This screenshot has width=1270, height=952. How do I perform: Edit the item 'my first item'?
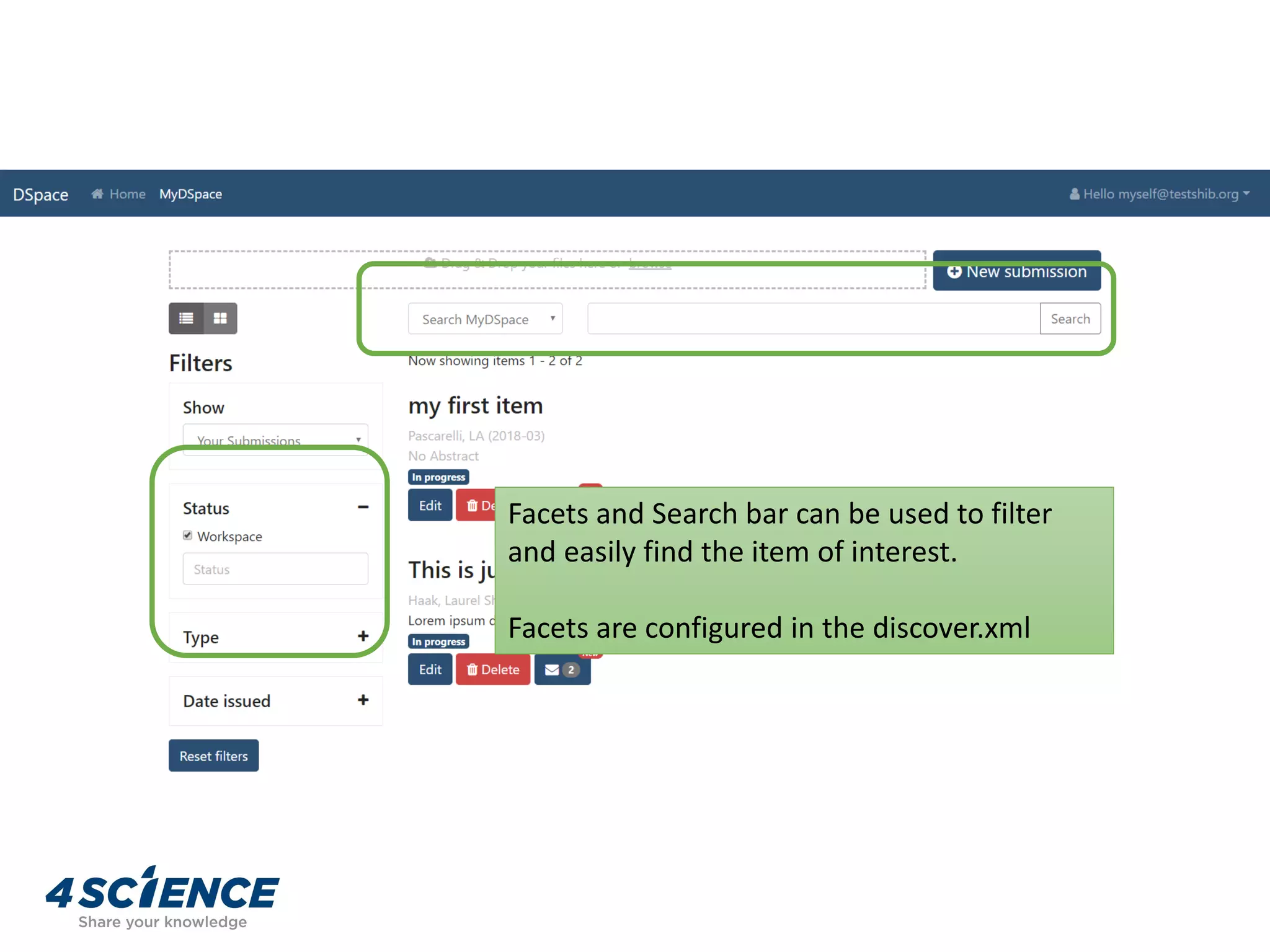tap(430, 505)
